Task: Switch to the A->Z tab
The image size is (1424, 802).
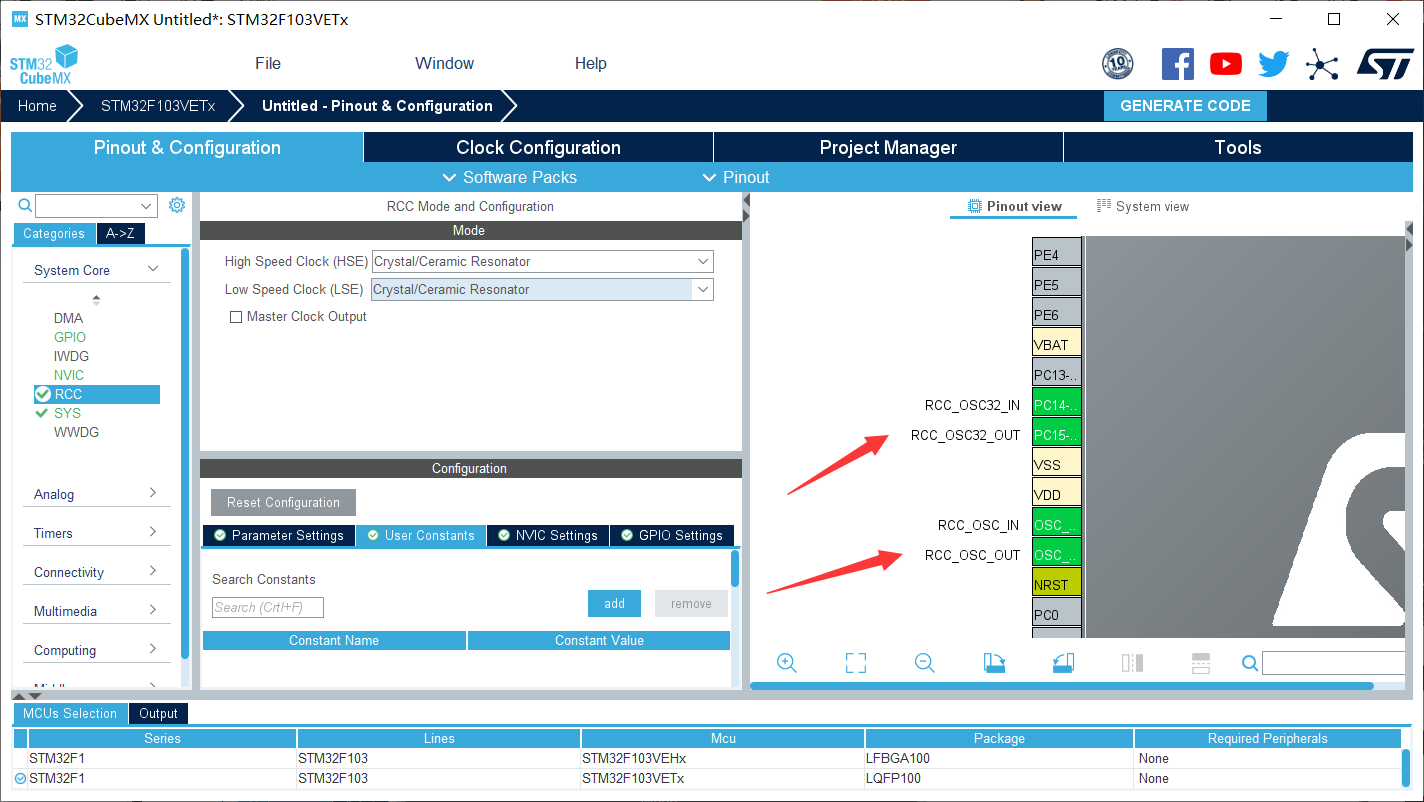Action: pos(120,234)
